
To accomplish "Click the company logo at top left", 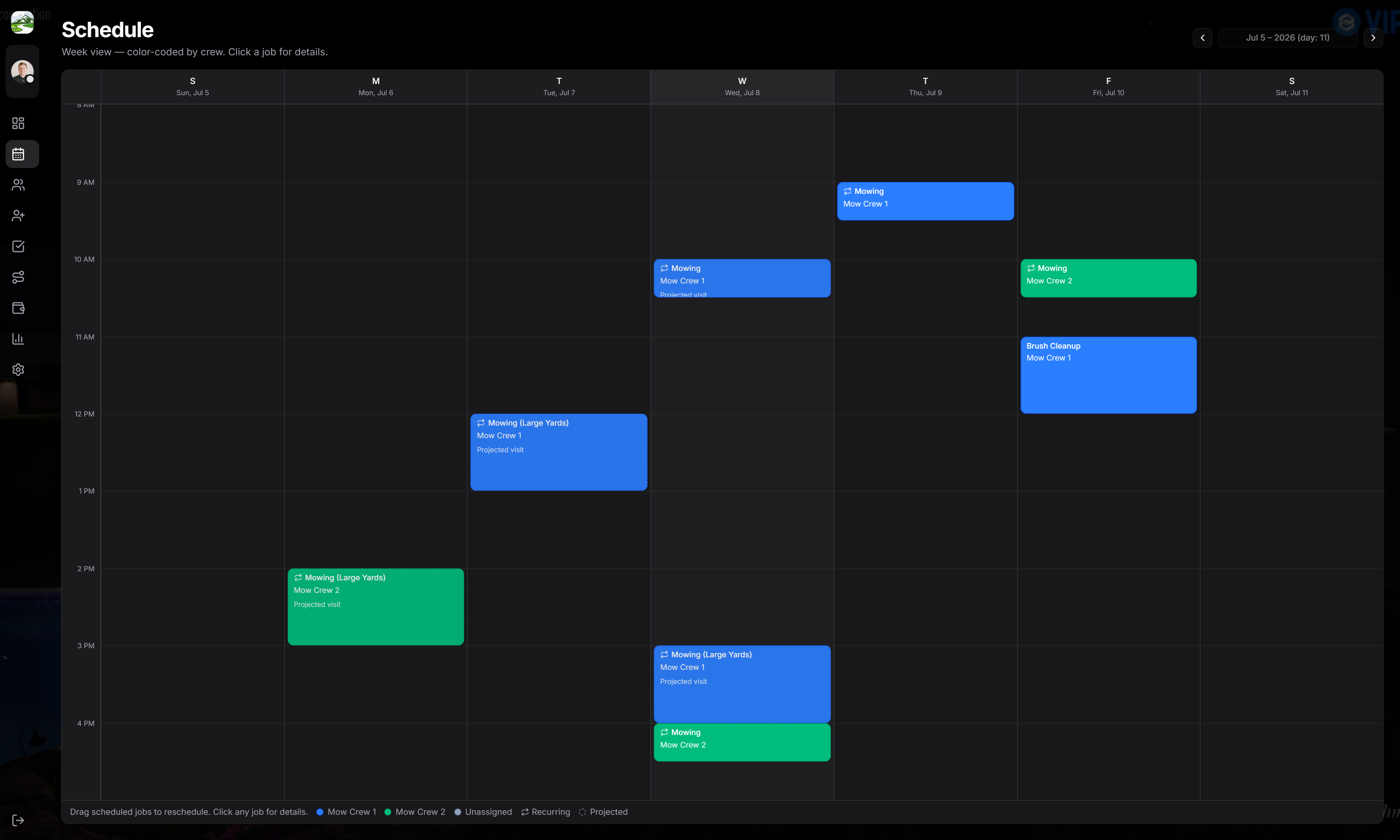I will tap(23, 23).
